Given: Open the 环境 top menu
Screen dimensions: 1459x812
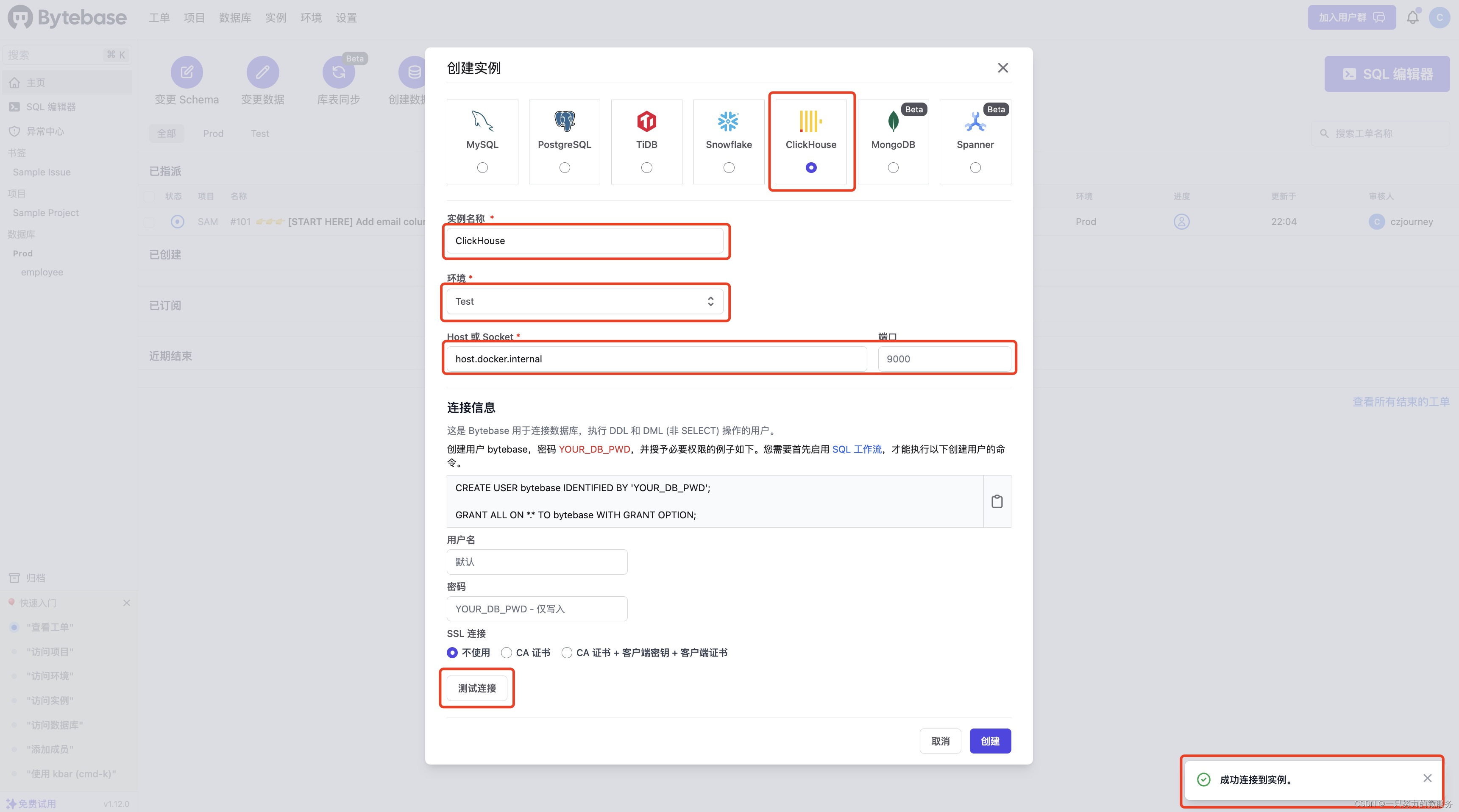Looking at the screenshot, I should (311, 17).
